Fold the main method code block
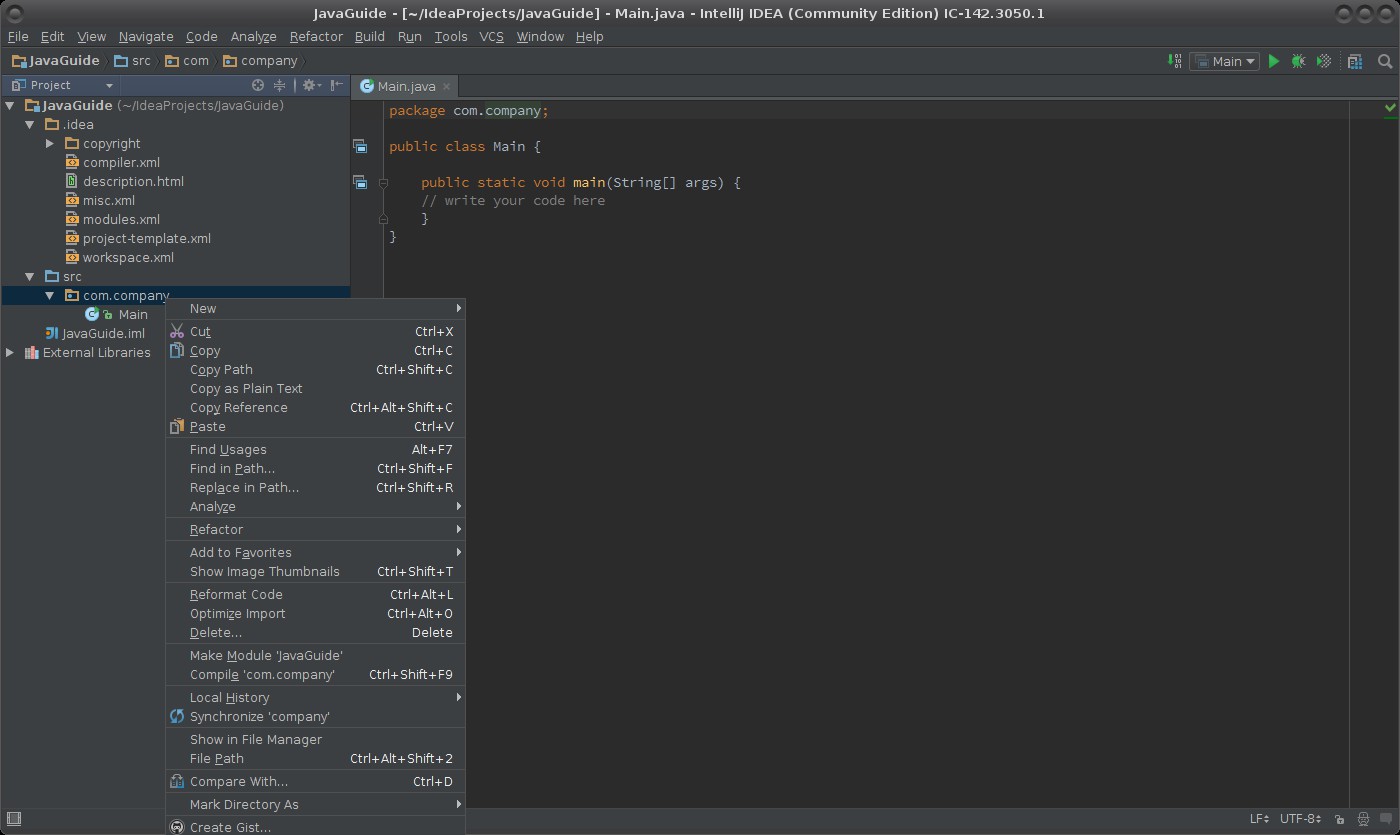 [383, 182]
